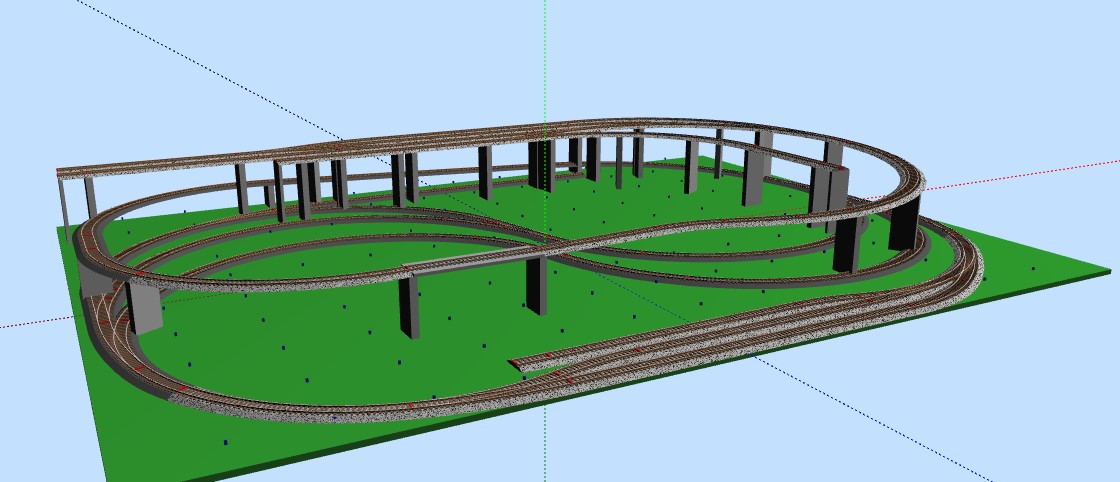Select the foreground siding track's open end
The width and height of the screenshot is (1120, 482).
point(516,363)
